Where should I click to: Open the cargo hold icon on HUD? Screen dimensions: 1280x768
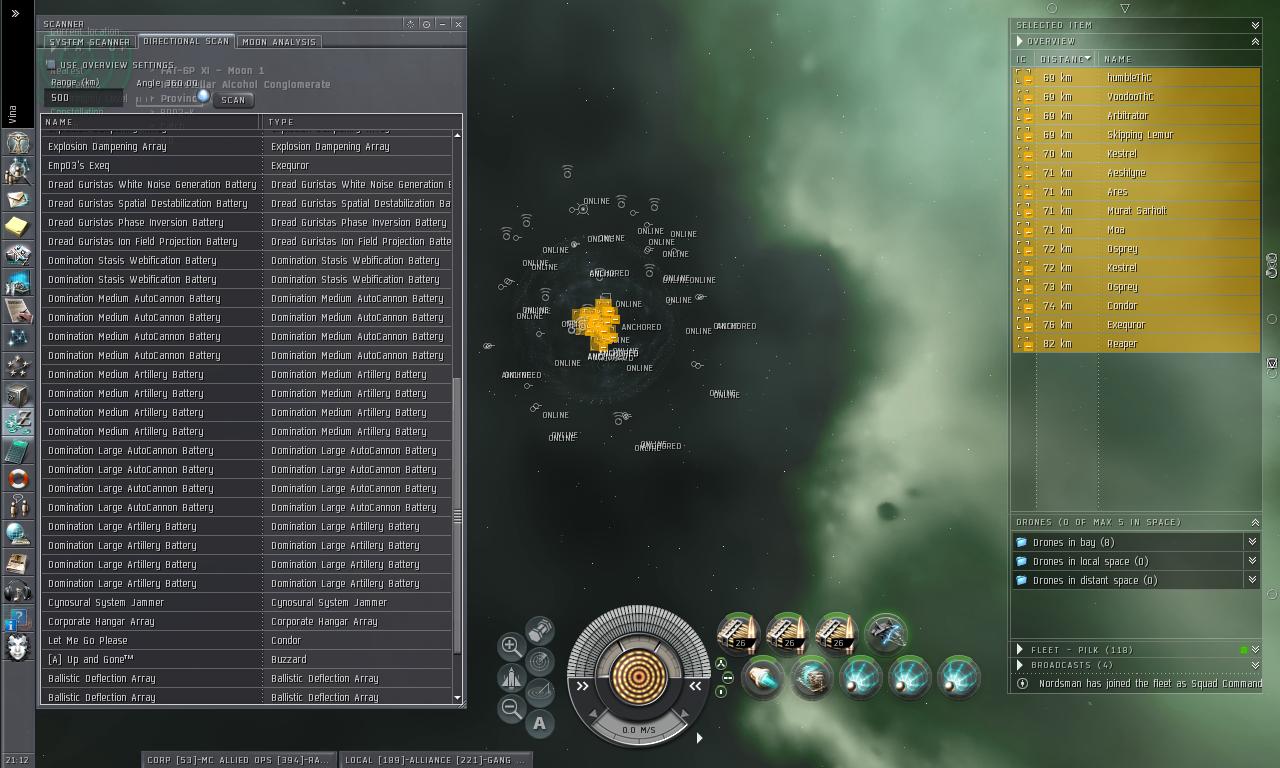click(x=540, y=630)
